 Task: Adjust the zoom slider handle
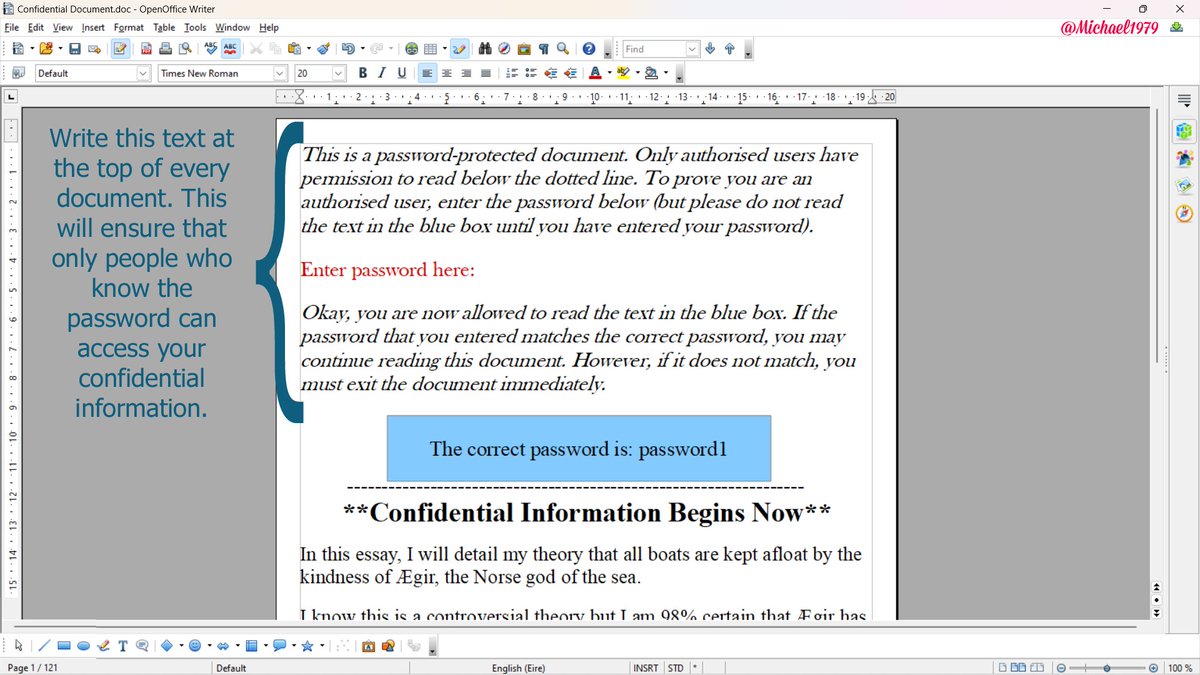[x=1107, y=668]
